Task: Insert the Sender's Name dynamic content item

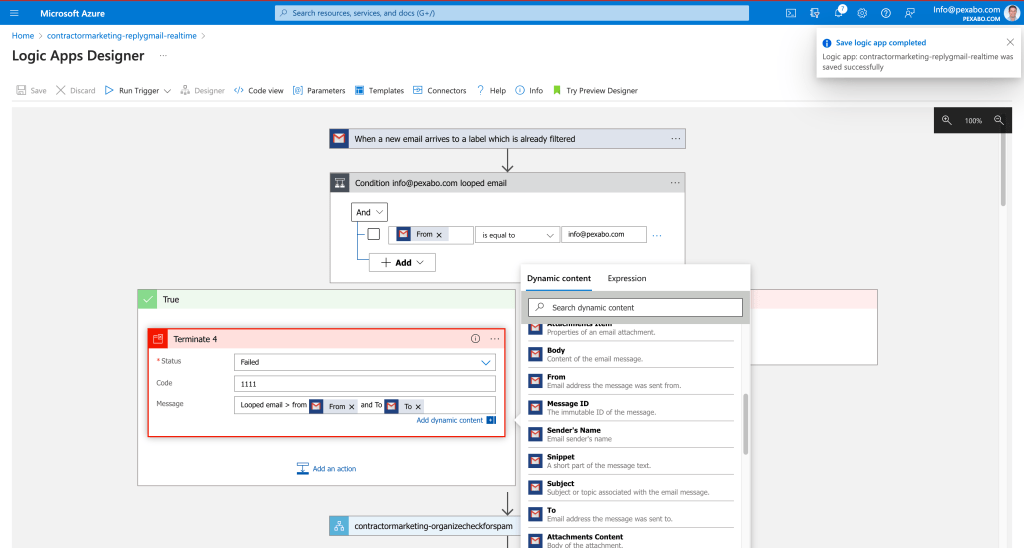Action: [x=631, y=434]
